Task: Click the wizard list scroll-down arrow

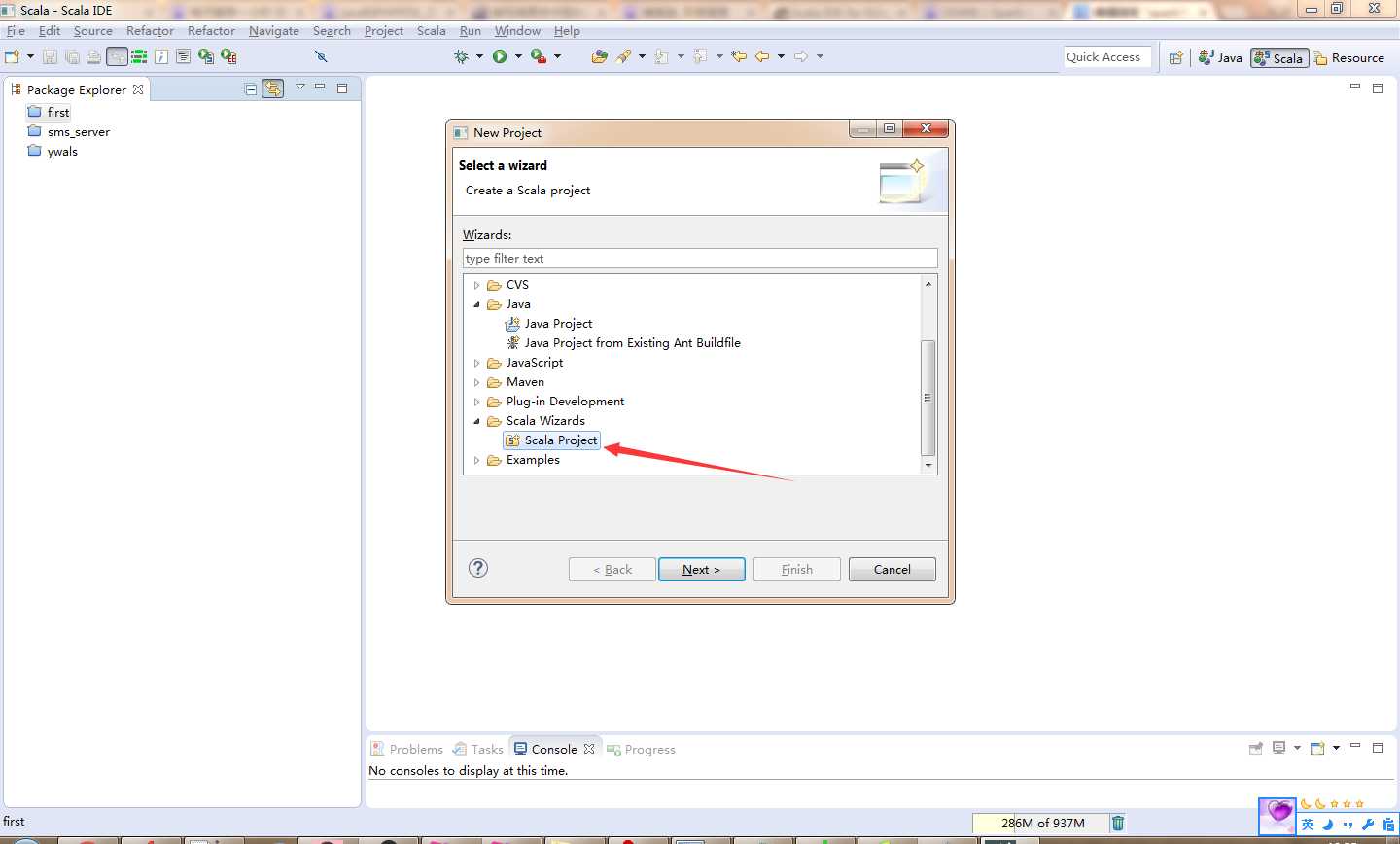Action: coord(928,465)
